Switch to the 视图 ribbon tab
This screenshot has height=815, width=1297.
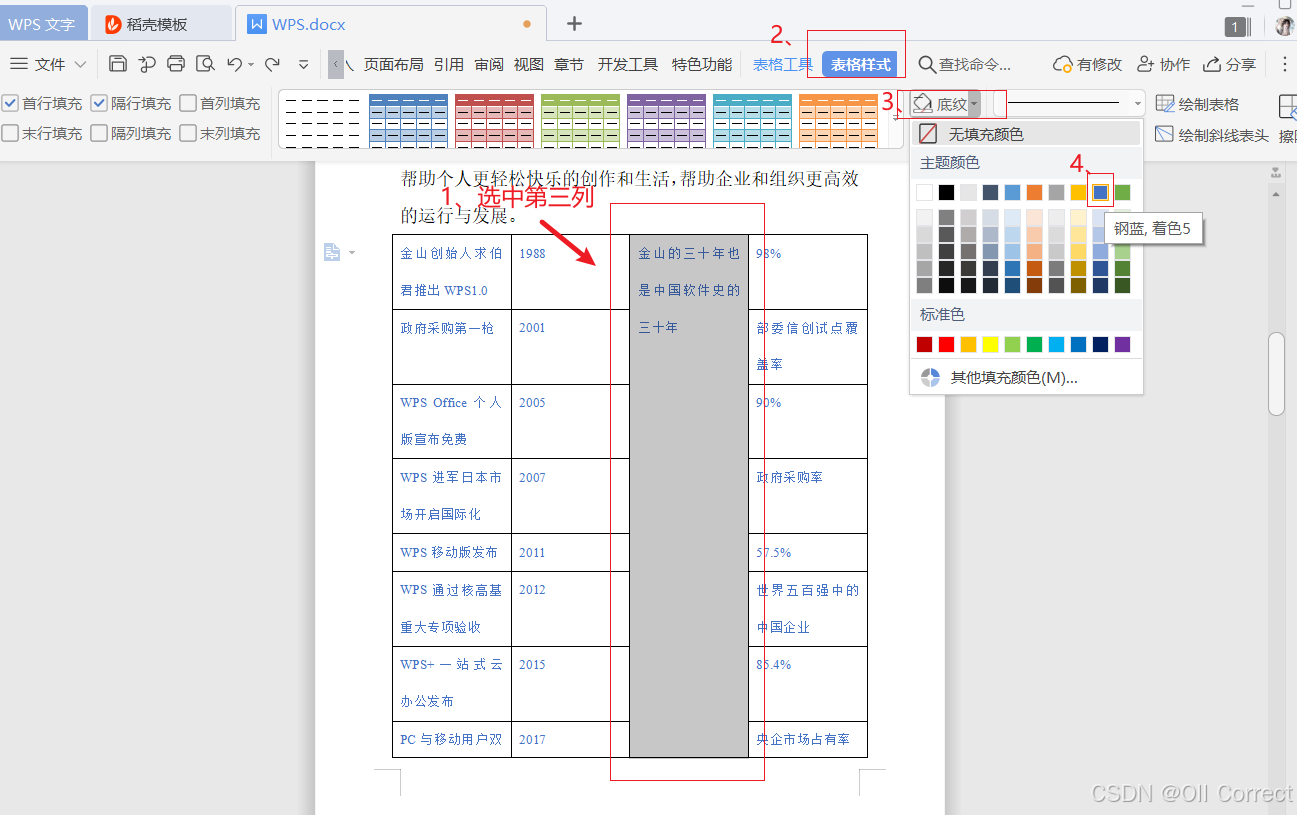[529, 64]
